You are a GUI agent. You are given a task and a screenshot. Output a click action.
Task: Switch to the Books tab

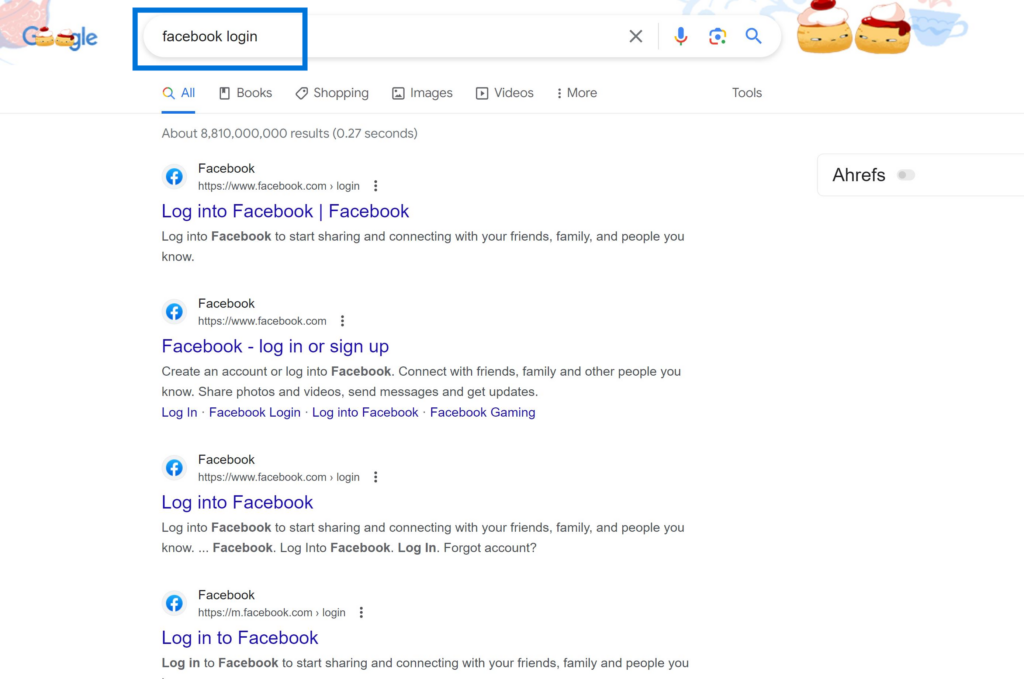(245, 92)
